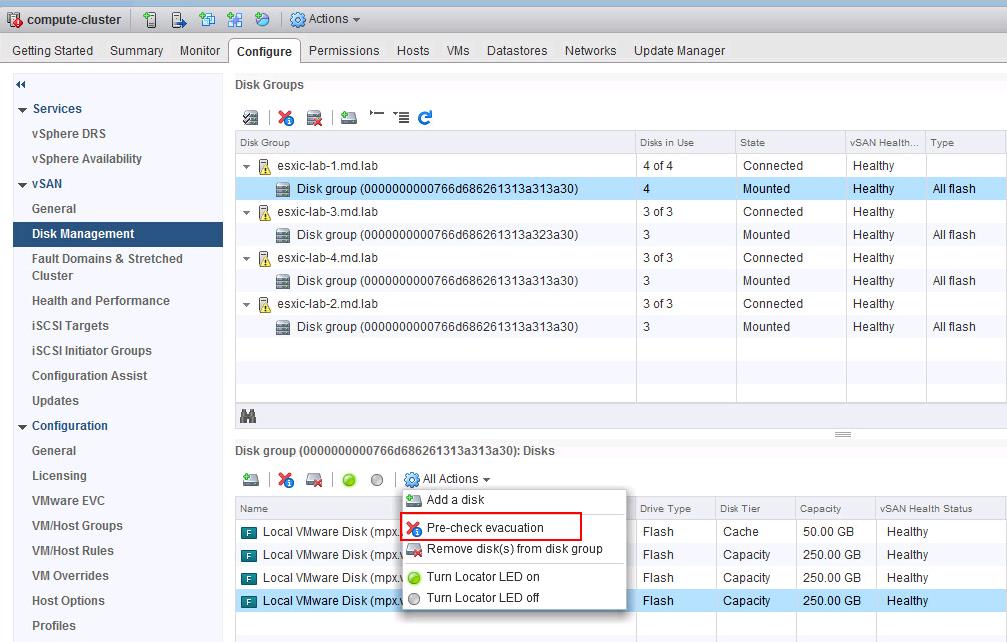Click the disk group icon under esxic-lab-4.md.lab
Image resolution: width=1007 pixels, height=642 pixels.
(x=283, y=281)
